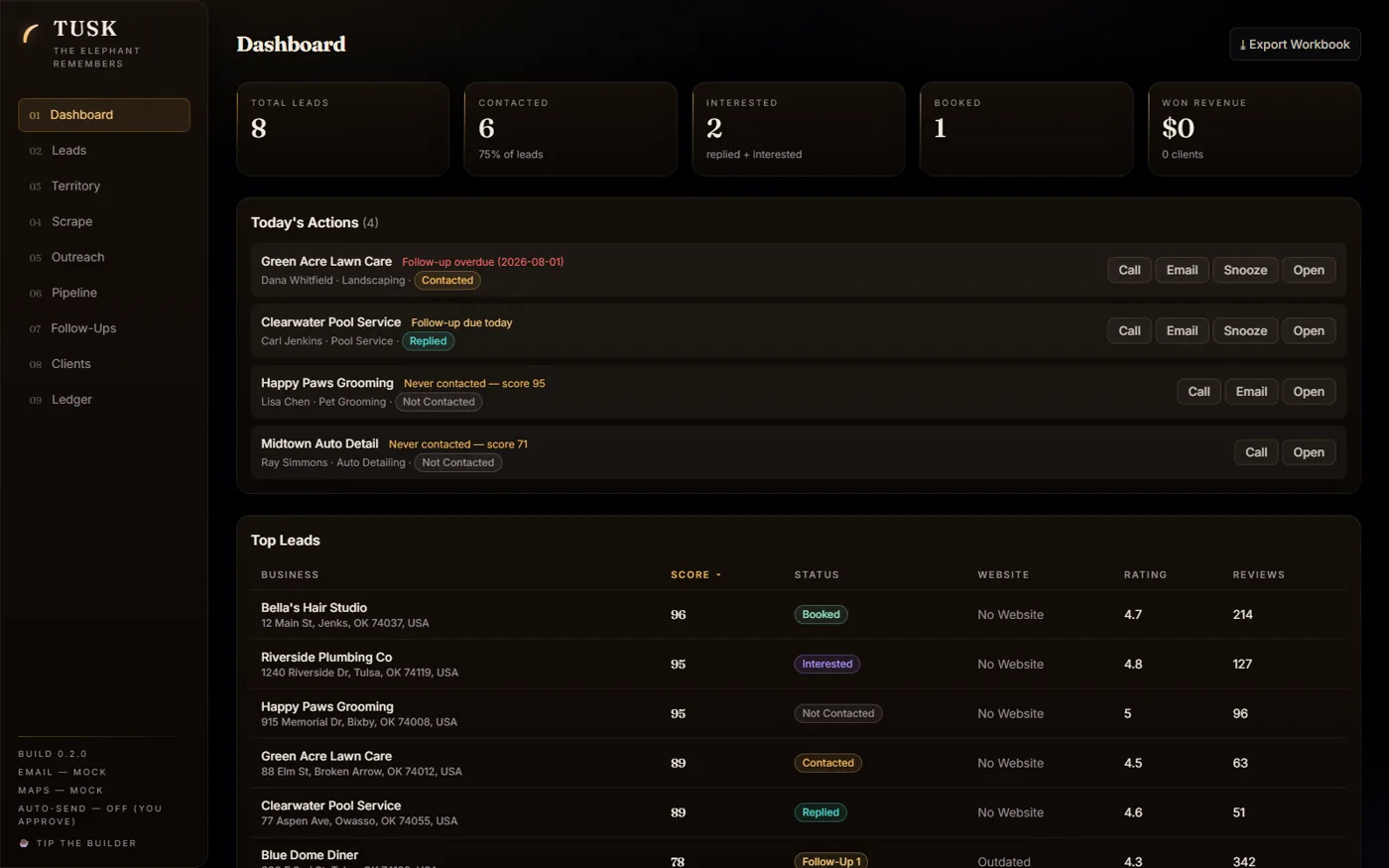
Task: Open the Ledger section
Action: [x=104, y=400]
